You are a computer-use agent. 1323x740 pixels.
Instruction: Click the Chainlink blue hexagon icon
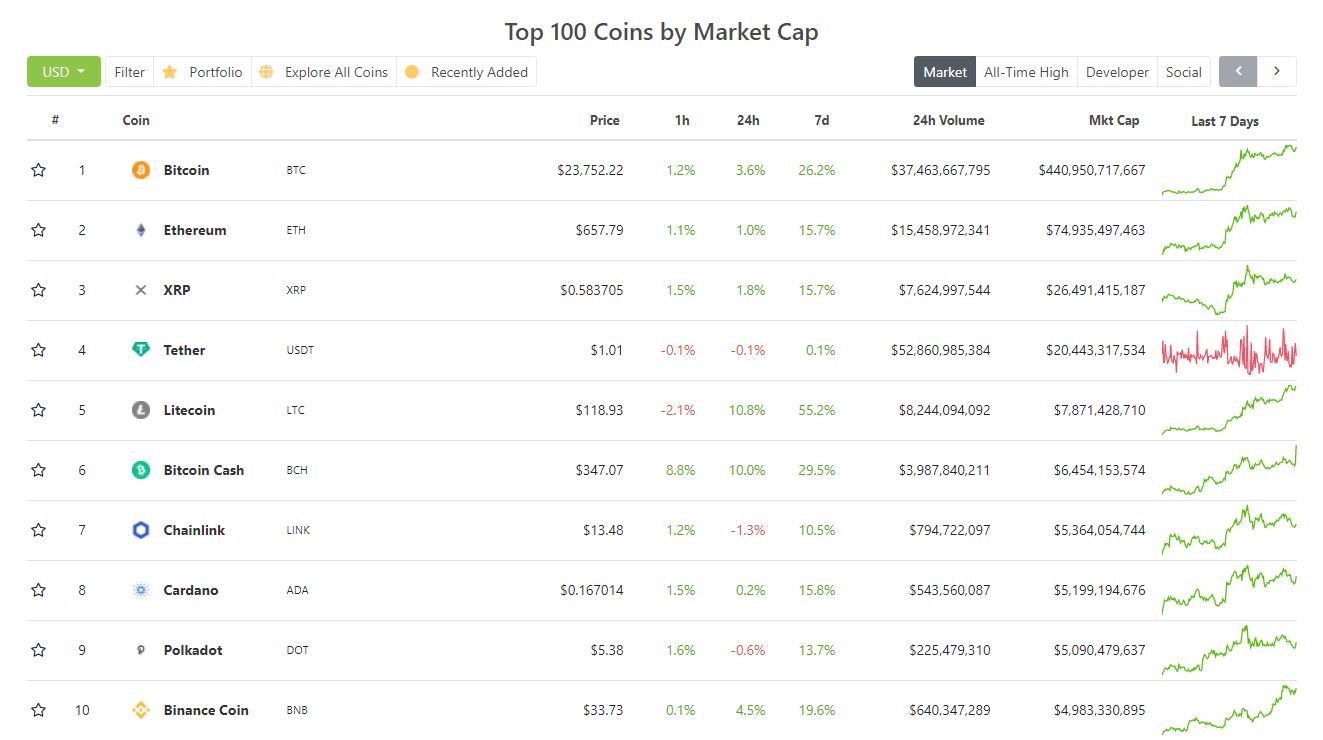tap(141, 530)
